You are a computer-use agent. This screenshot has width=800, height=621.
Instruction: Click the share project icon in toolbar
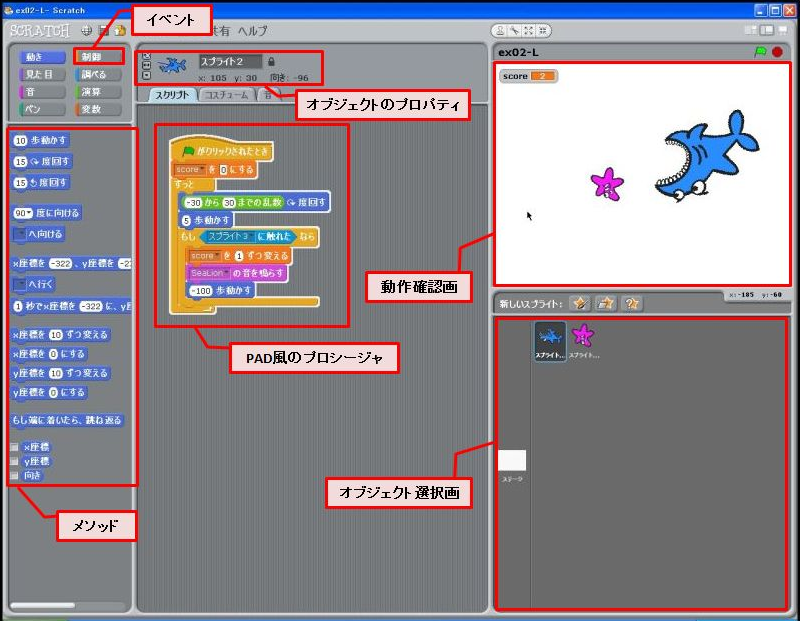tap(120, 31)
